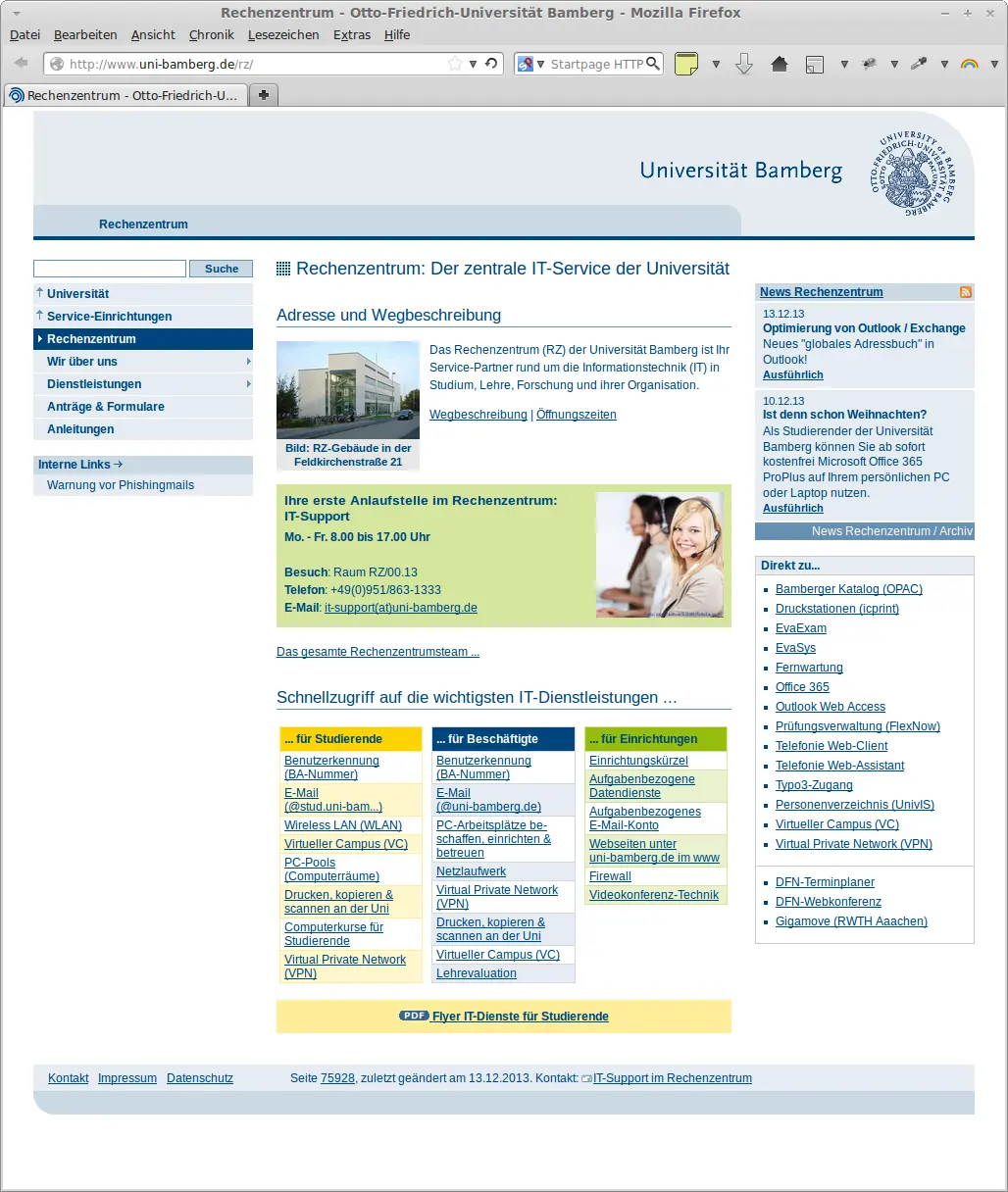Click the eyedropper add-on icon

[919, 64]
